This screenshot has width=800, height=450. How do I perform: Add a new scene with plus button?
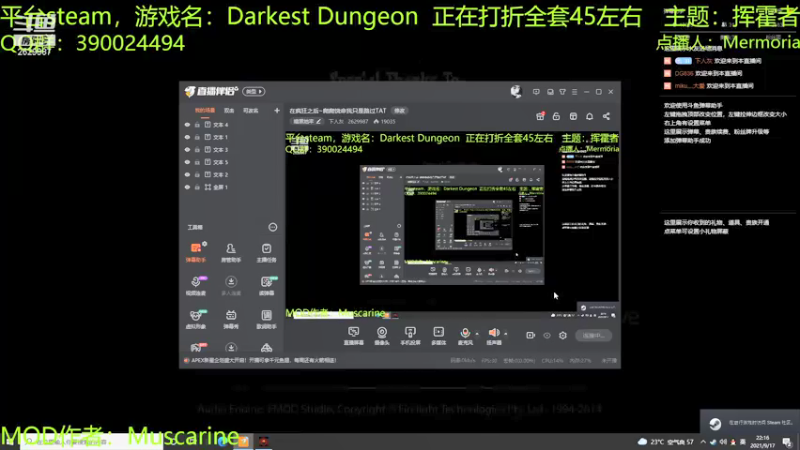pos(277,110)
